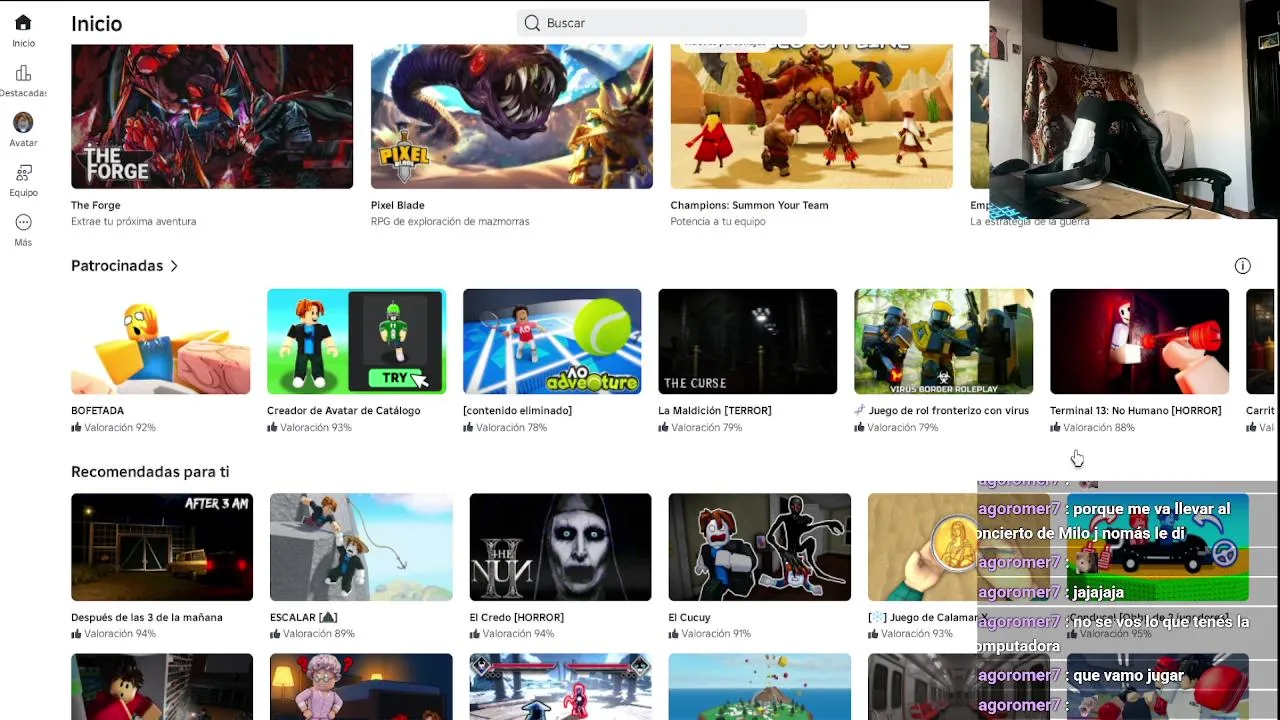Click the search magnifier icon
This screenshot has height=720, width=1280.
pos(532,23)
